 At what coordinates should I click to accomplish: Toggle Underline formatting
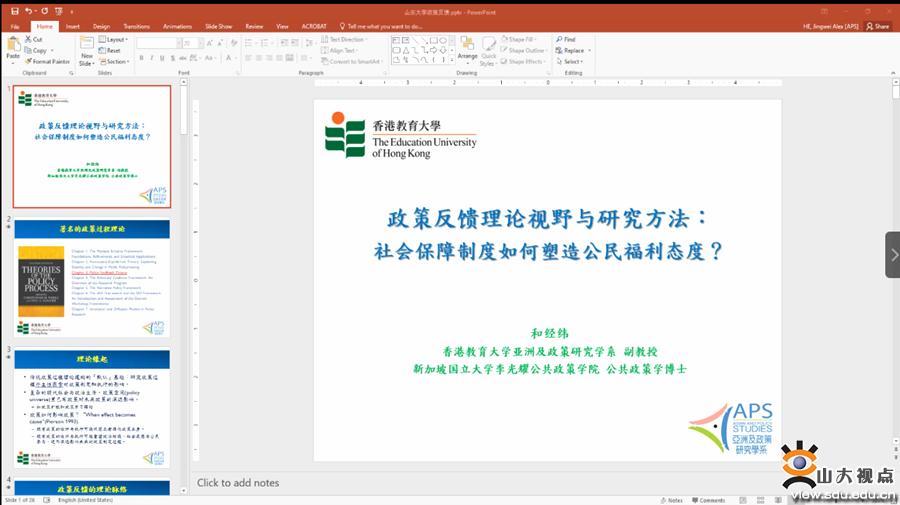tap(162, 58)
